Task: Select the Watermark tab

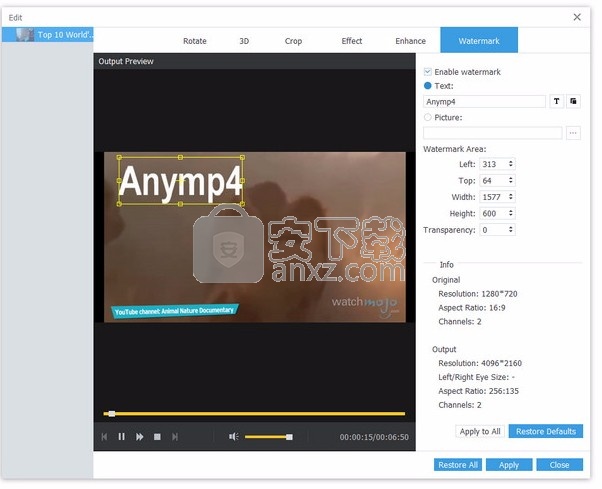Action: (479, 40)
